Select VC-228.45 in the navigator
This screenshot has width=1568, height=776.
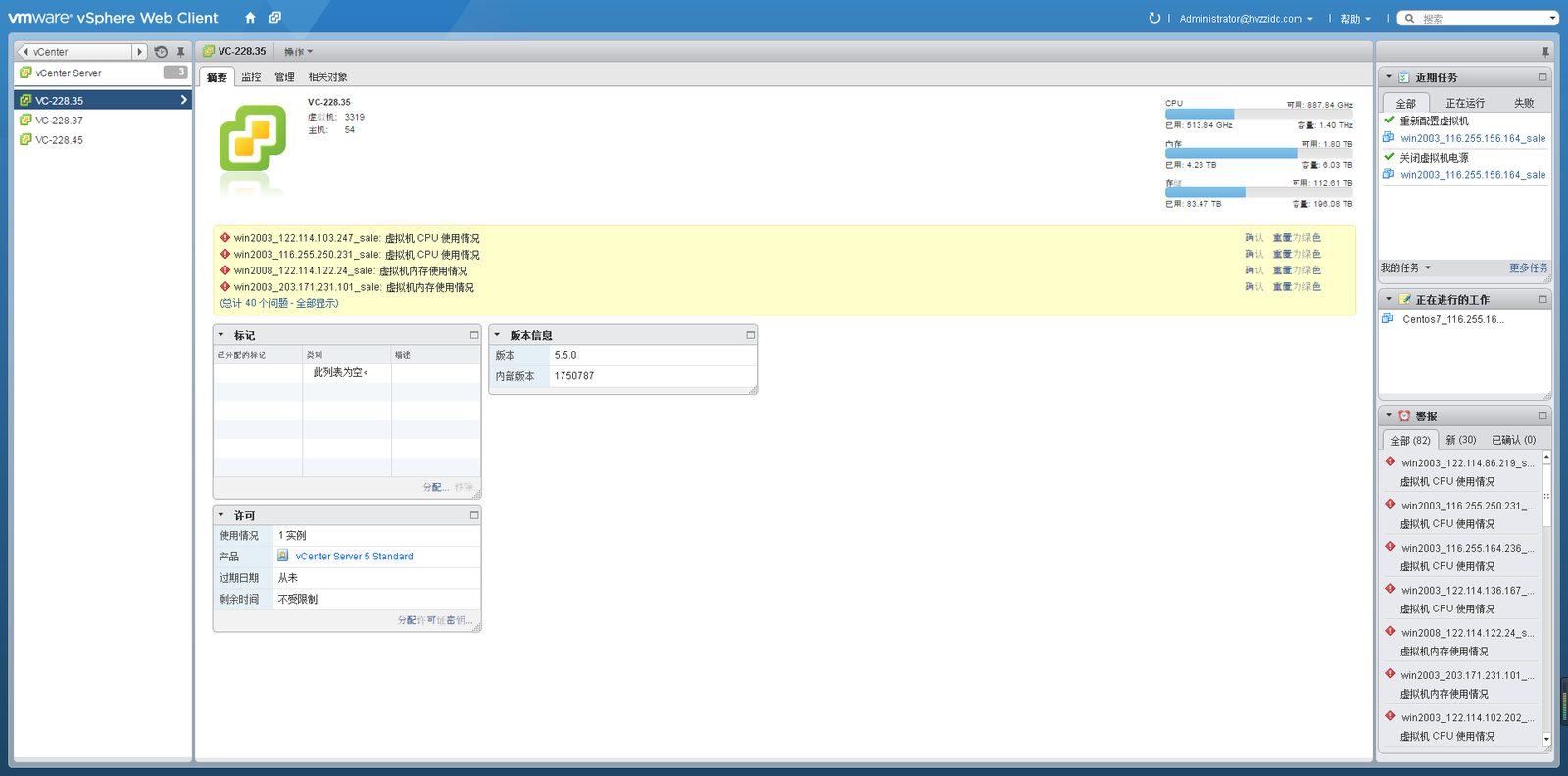point(102,140)
